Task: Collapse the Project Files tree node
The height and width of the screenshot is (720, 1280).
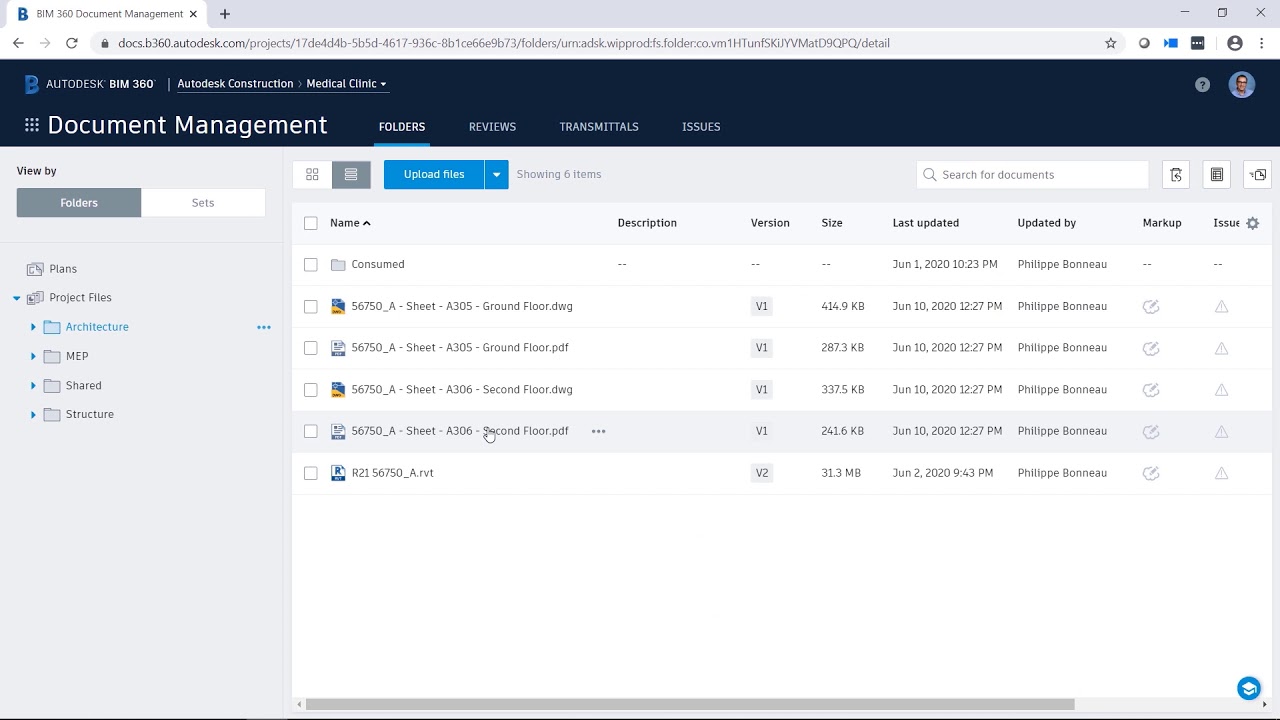Action: point(17,298)
